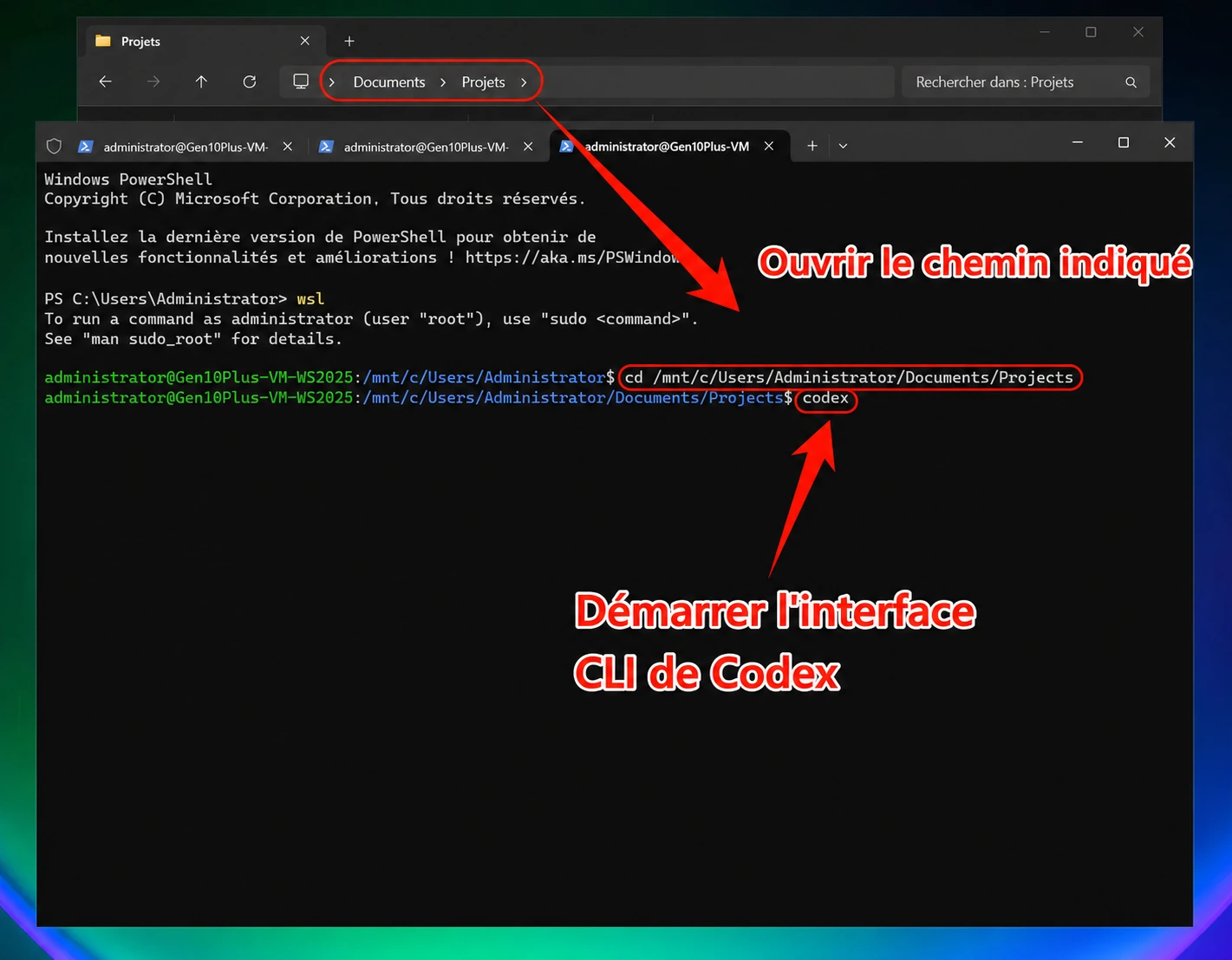Open the aka.ms PowerShell link in the terminal
The height and width of the screenshot is (960, 1232).
click(572, 258)
